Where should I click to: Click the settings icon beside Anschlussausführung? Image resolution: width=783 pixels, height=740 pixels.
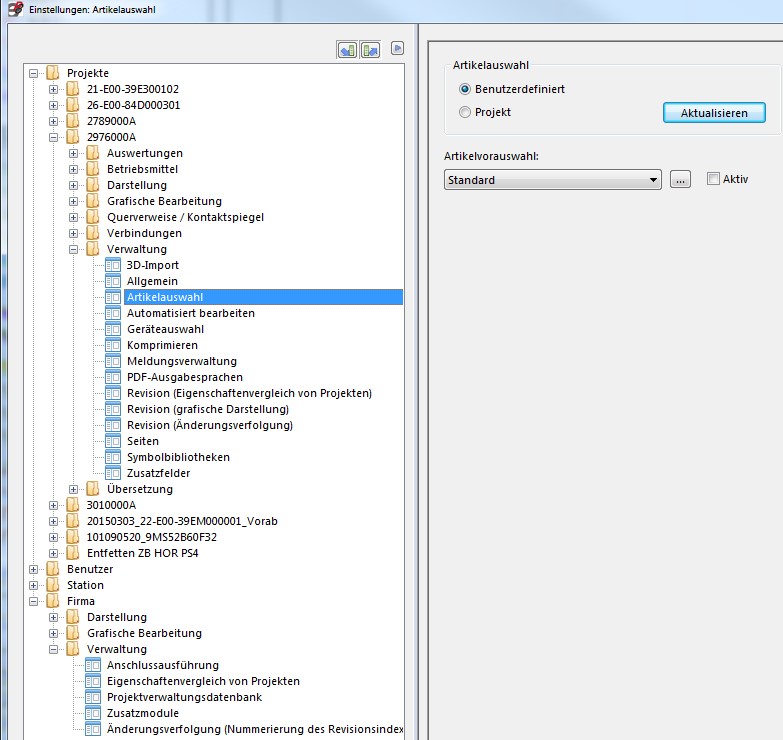pyautogui.click(x=93, y=665)
